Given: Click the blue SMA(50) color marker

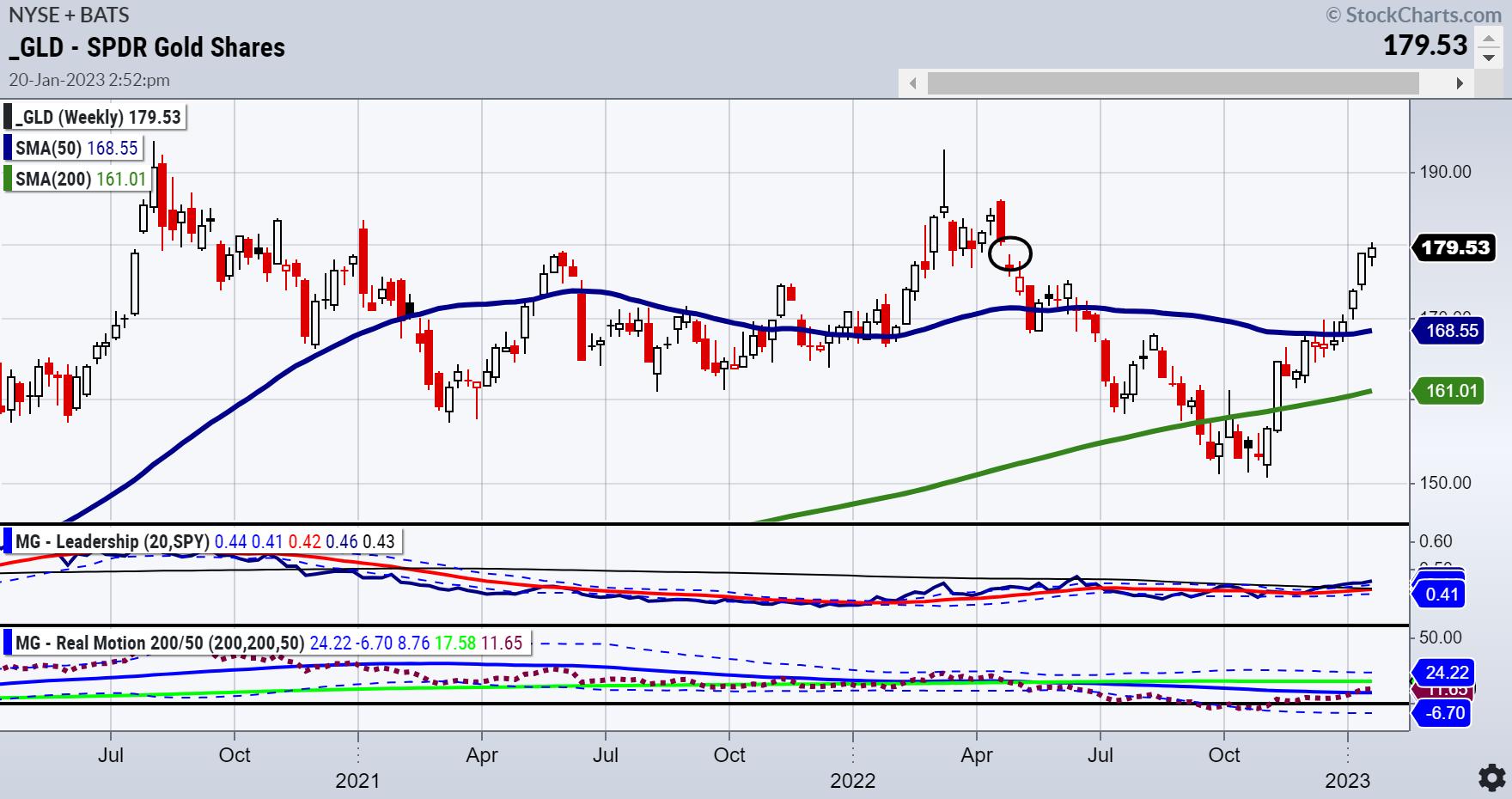Looking at the screenshot, I should click(x=8, y=148).
